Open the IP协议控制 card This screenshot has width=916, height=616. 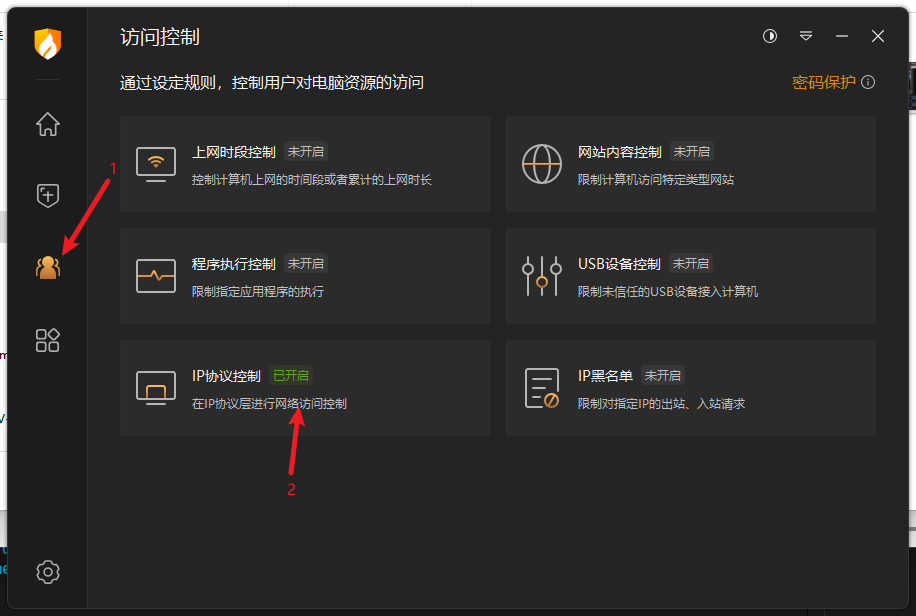pyautogui.click(x=304, y=388)
